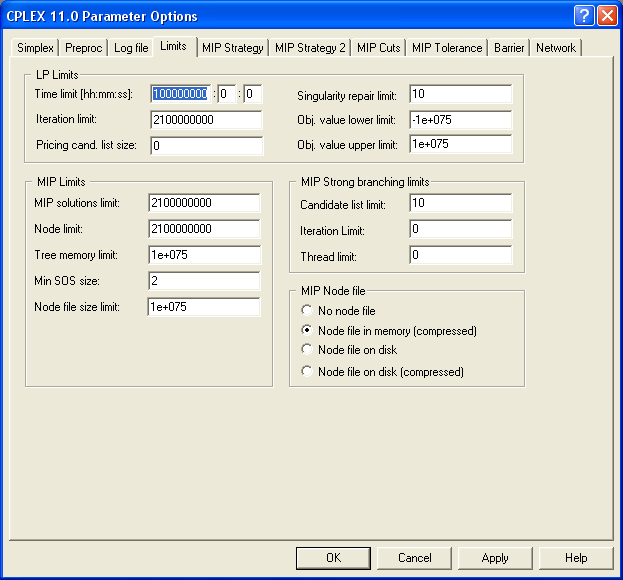Edit the Obj. value lower limit field

pos(461,120)
